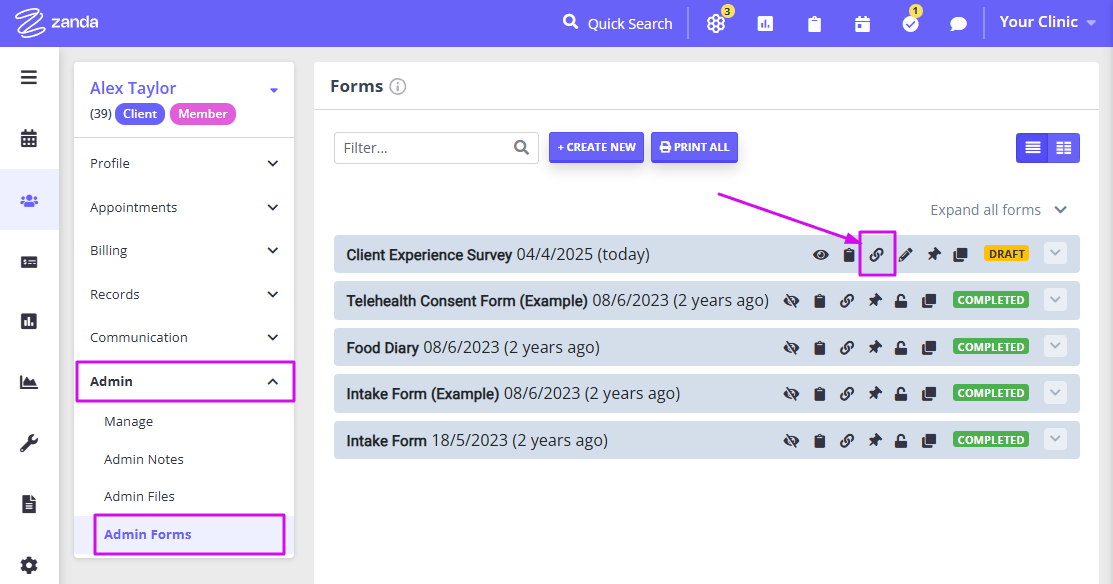Toggle visibility eye on Client Experience Survey

pos(821,254)
